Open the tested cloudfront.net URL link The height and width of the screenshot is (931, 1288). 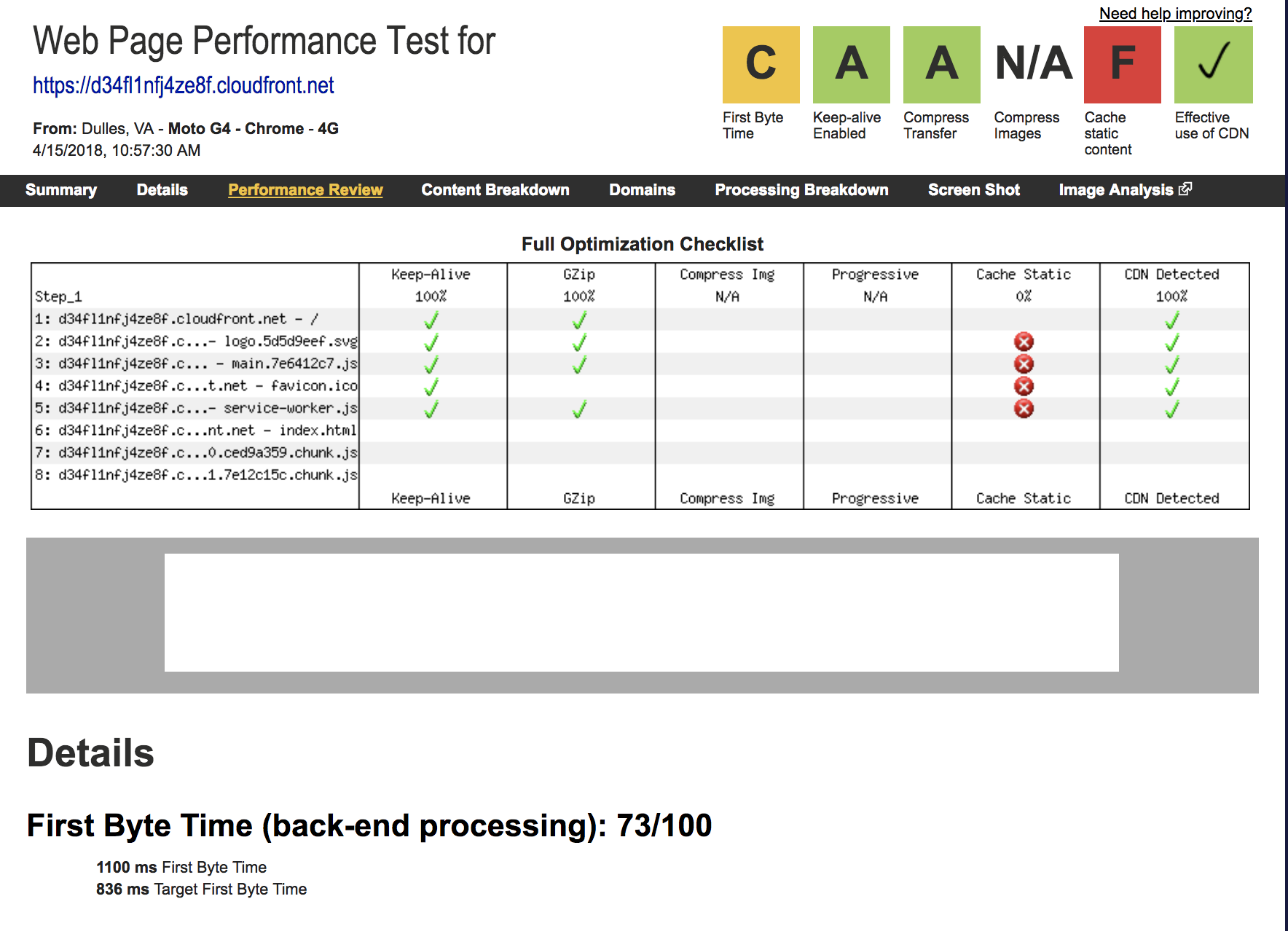(184, 86)
